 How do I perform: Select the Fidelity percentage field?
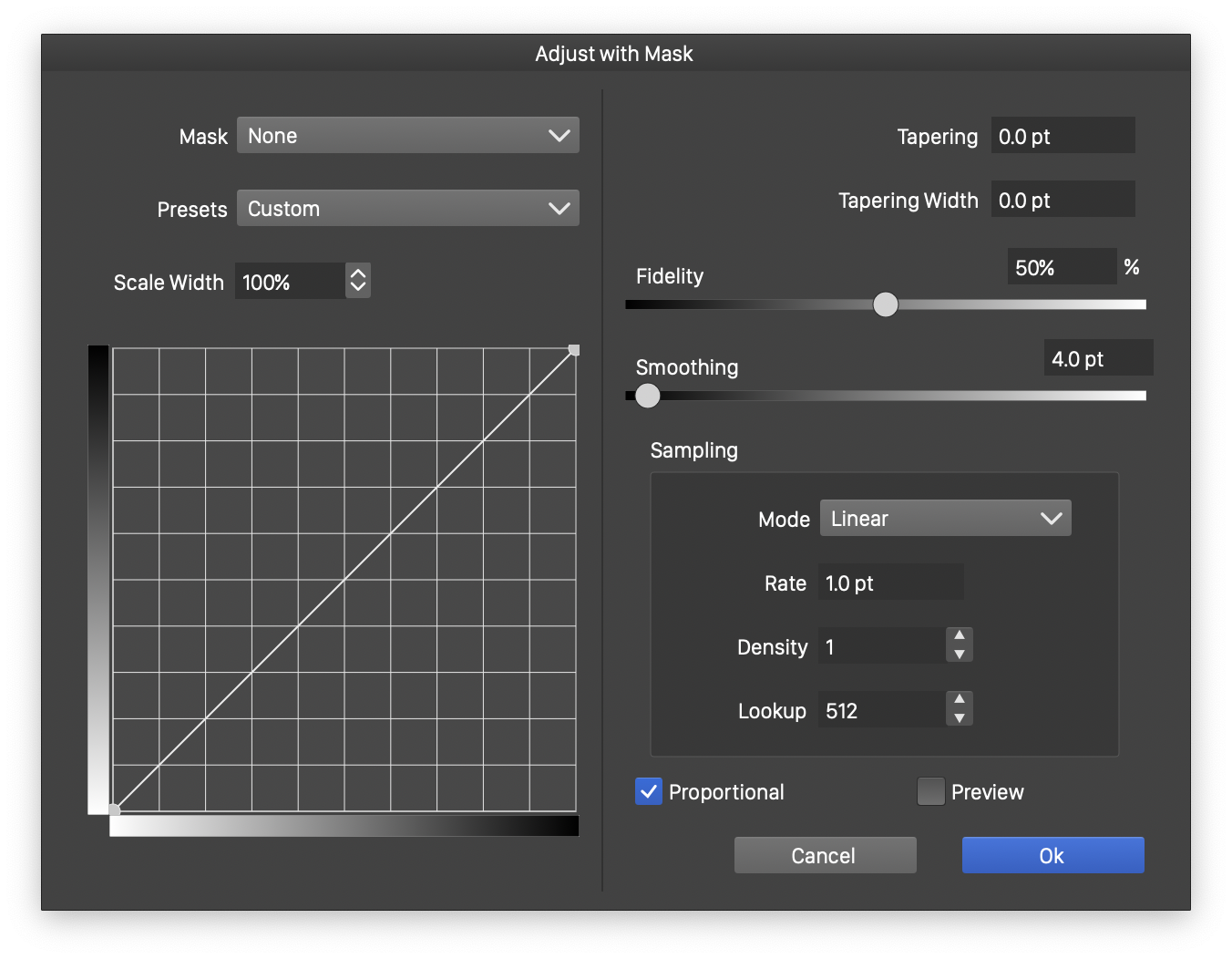click(x=1062, y=267)
